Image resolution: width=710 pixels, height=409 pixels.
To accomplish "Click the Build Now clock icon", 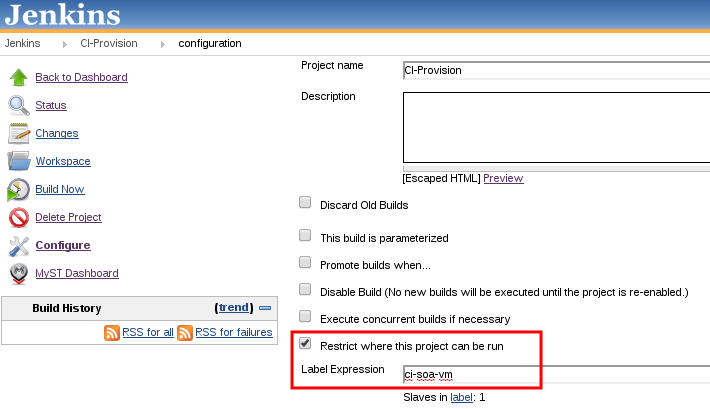I will coord(19,190).
